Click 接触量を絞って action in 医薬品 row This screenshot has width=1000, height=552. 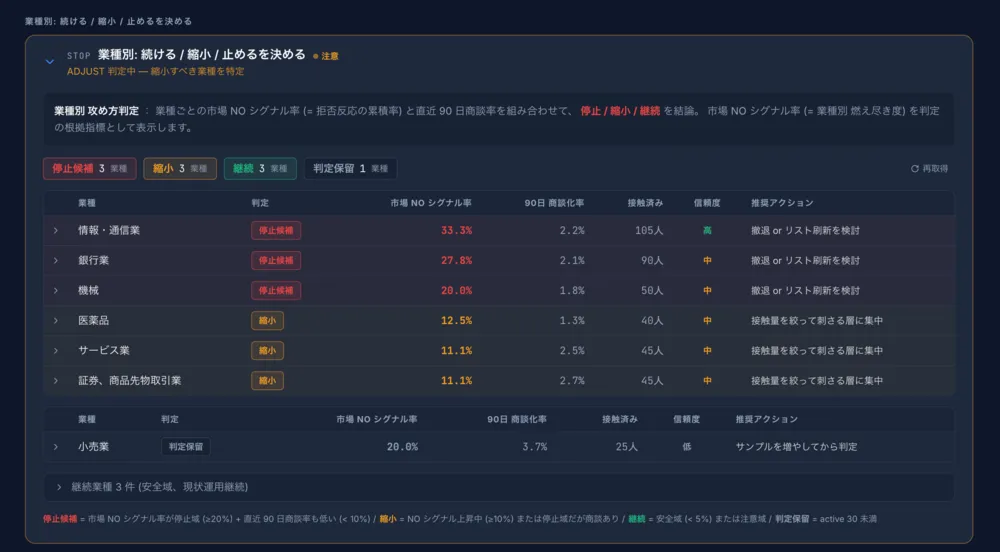point(816,321)
